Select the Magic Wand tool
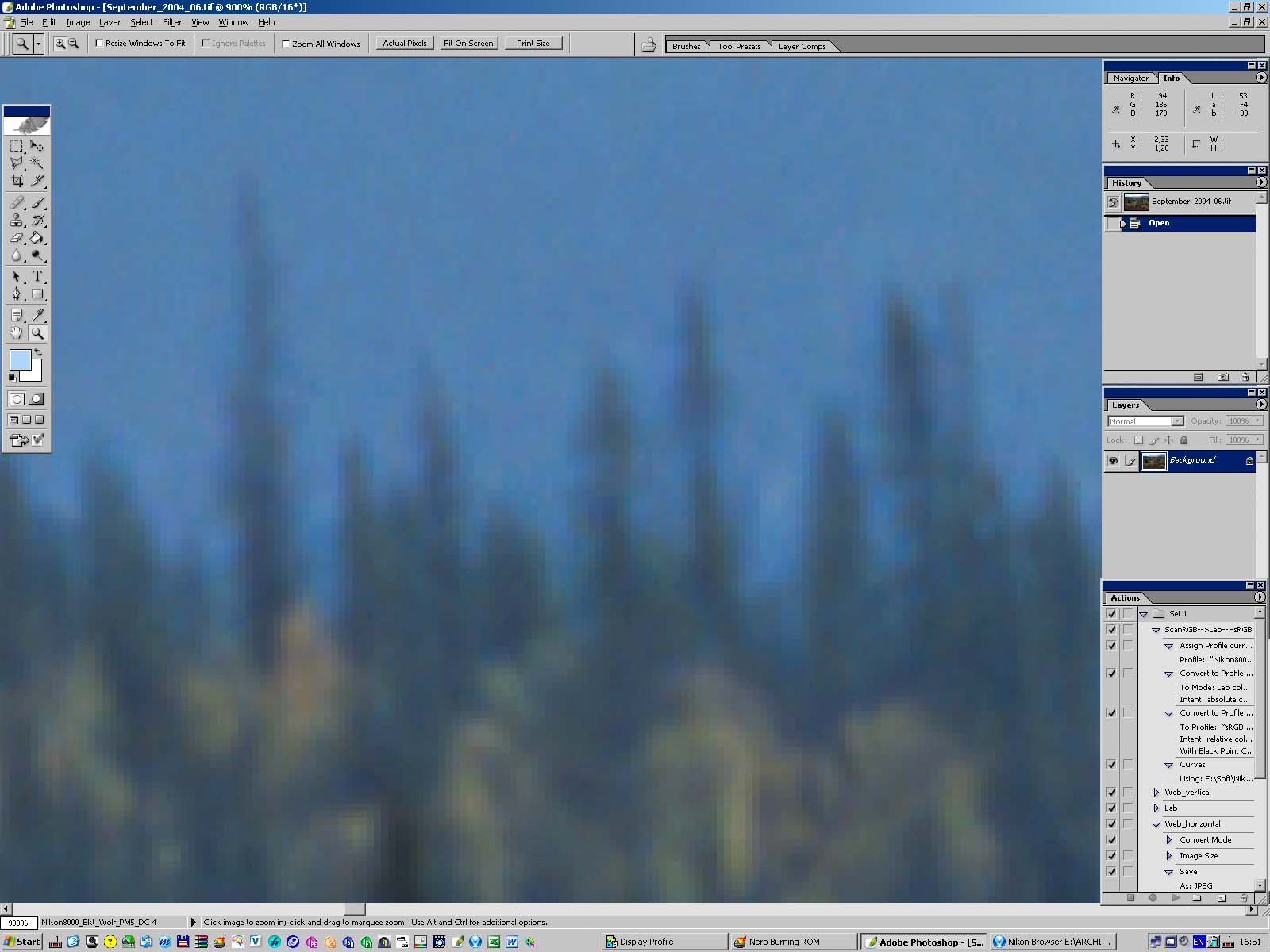Screen dimensions: 1270x952 (37, 163)
